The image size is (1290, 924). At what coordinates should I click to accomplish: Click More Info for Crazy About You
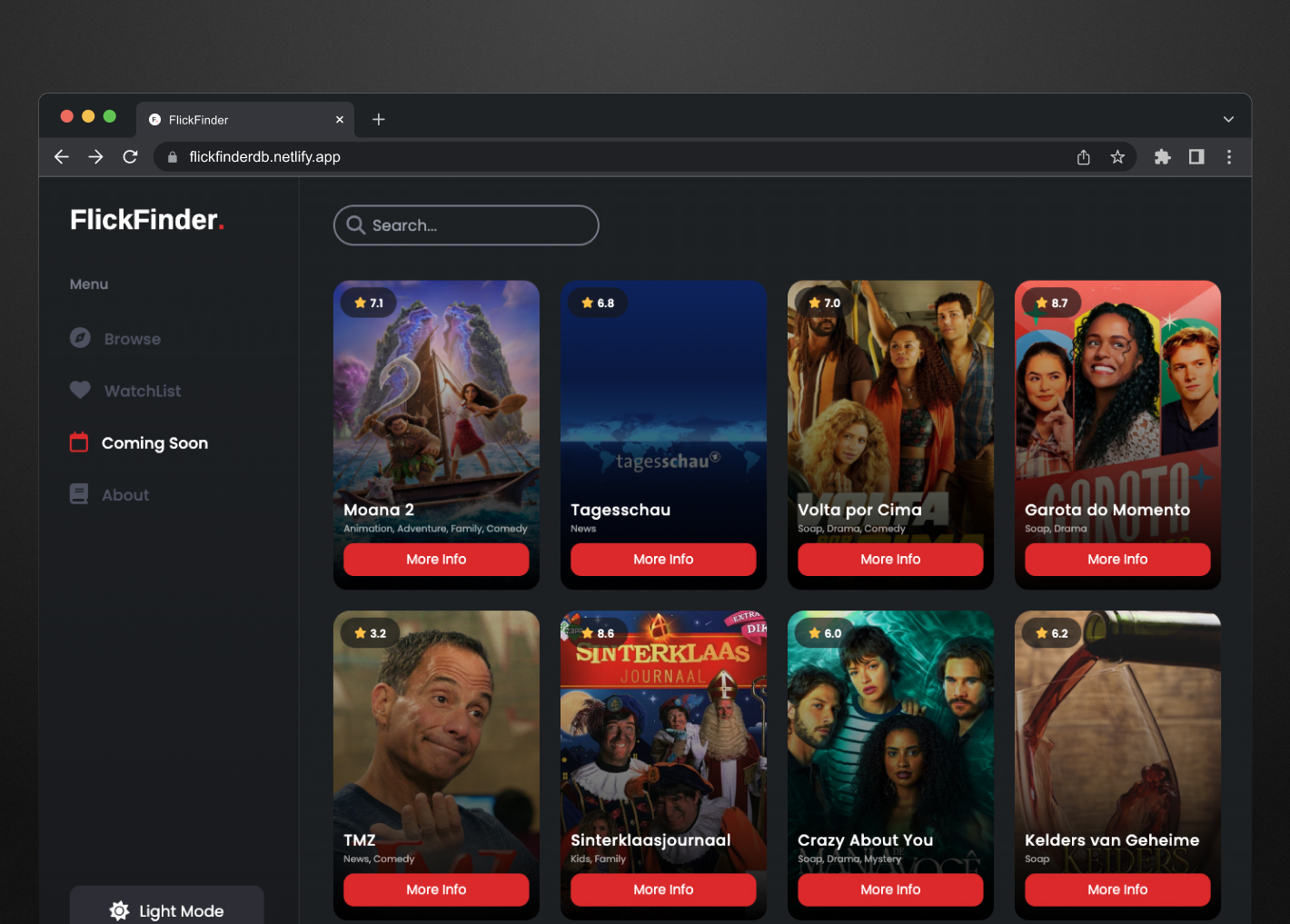[890, 889]
